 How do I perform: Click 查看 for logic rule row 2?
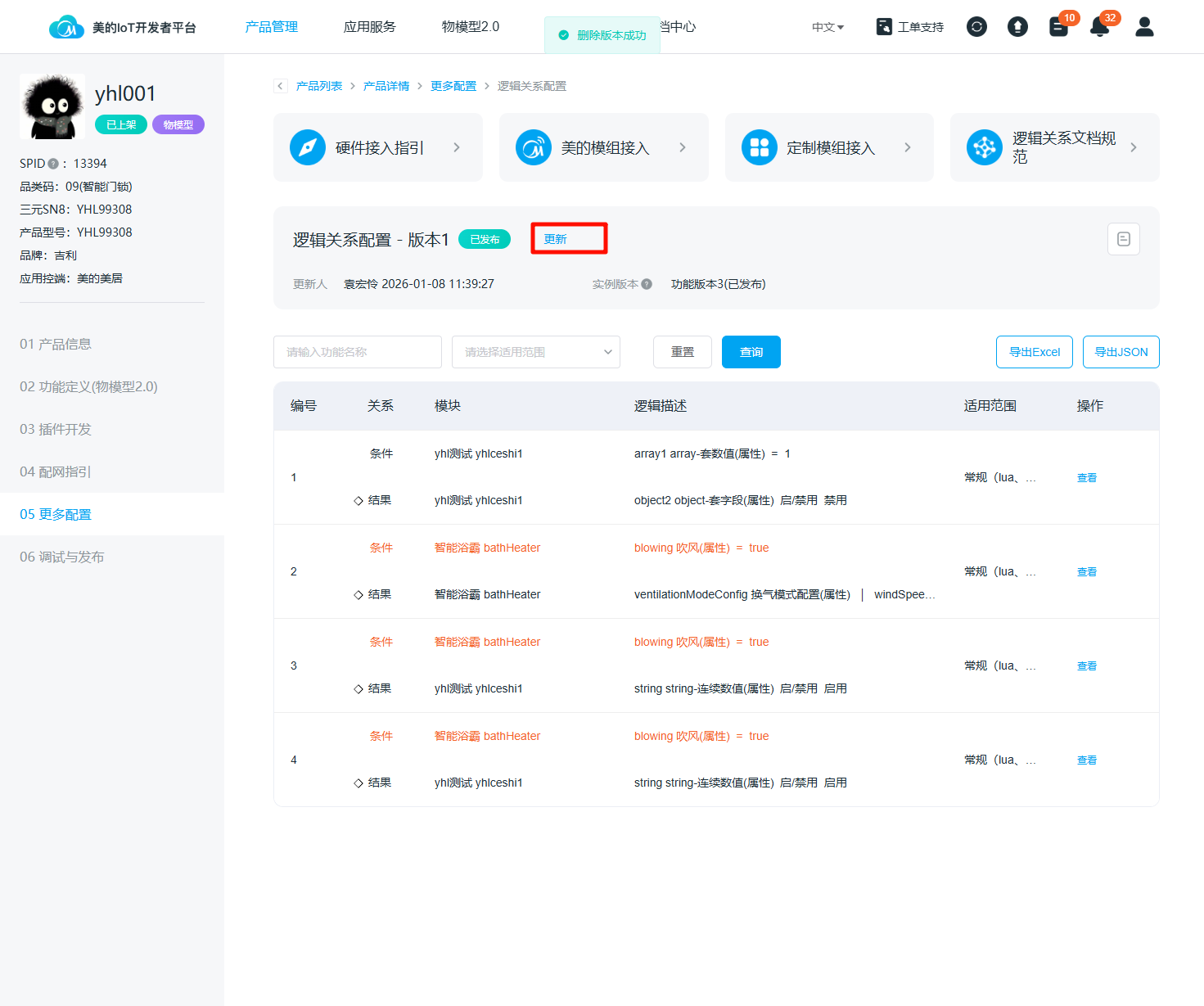[x=1087, y=571]
